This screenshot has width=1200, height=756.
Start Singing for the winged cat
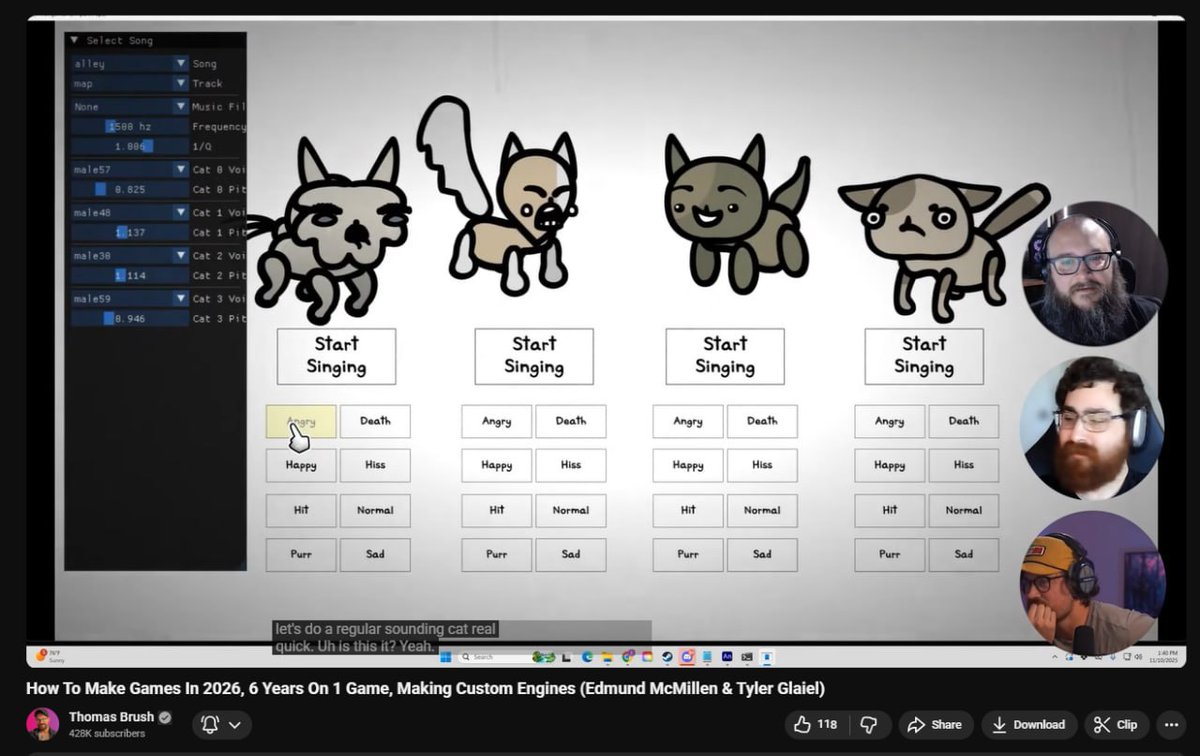[534, 356]
